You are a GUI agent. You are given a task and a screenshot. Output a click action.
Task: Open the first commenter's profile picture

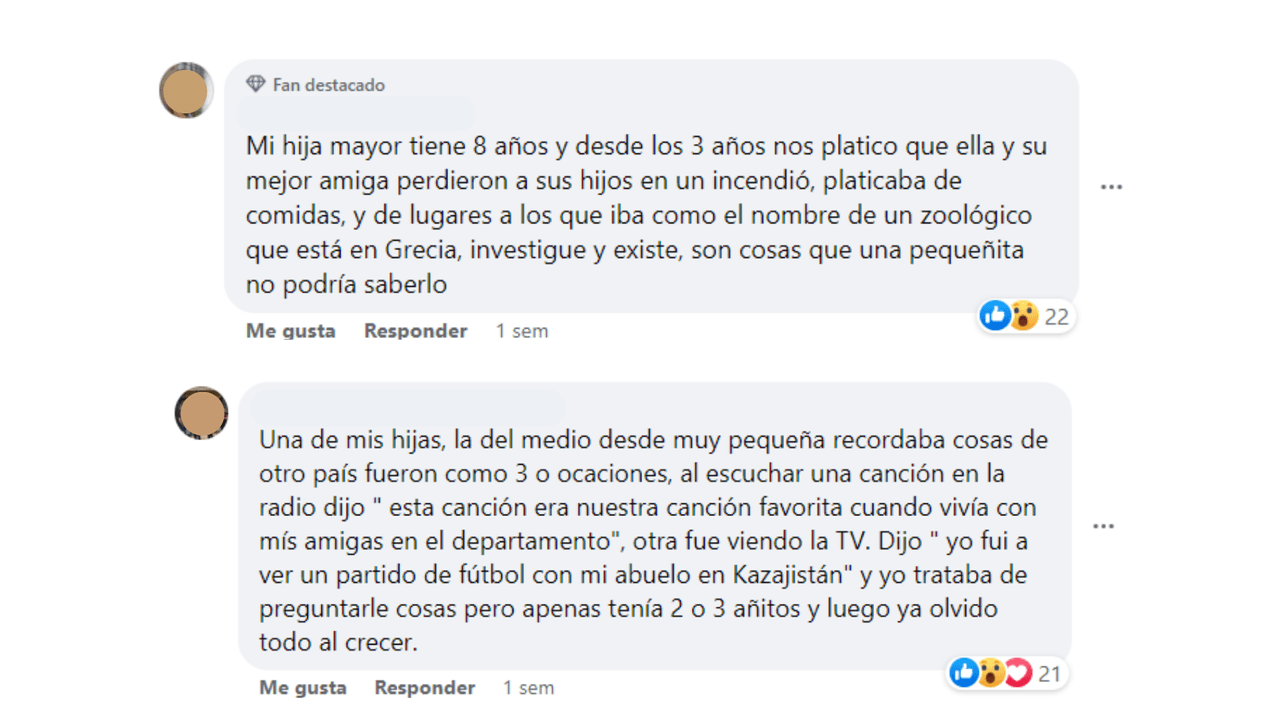click(x=186, y=90)
